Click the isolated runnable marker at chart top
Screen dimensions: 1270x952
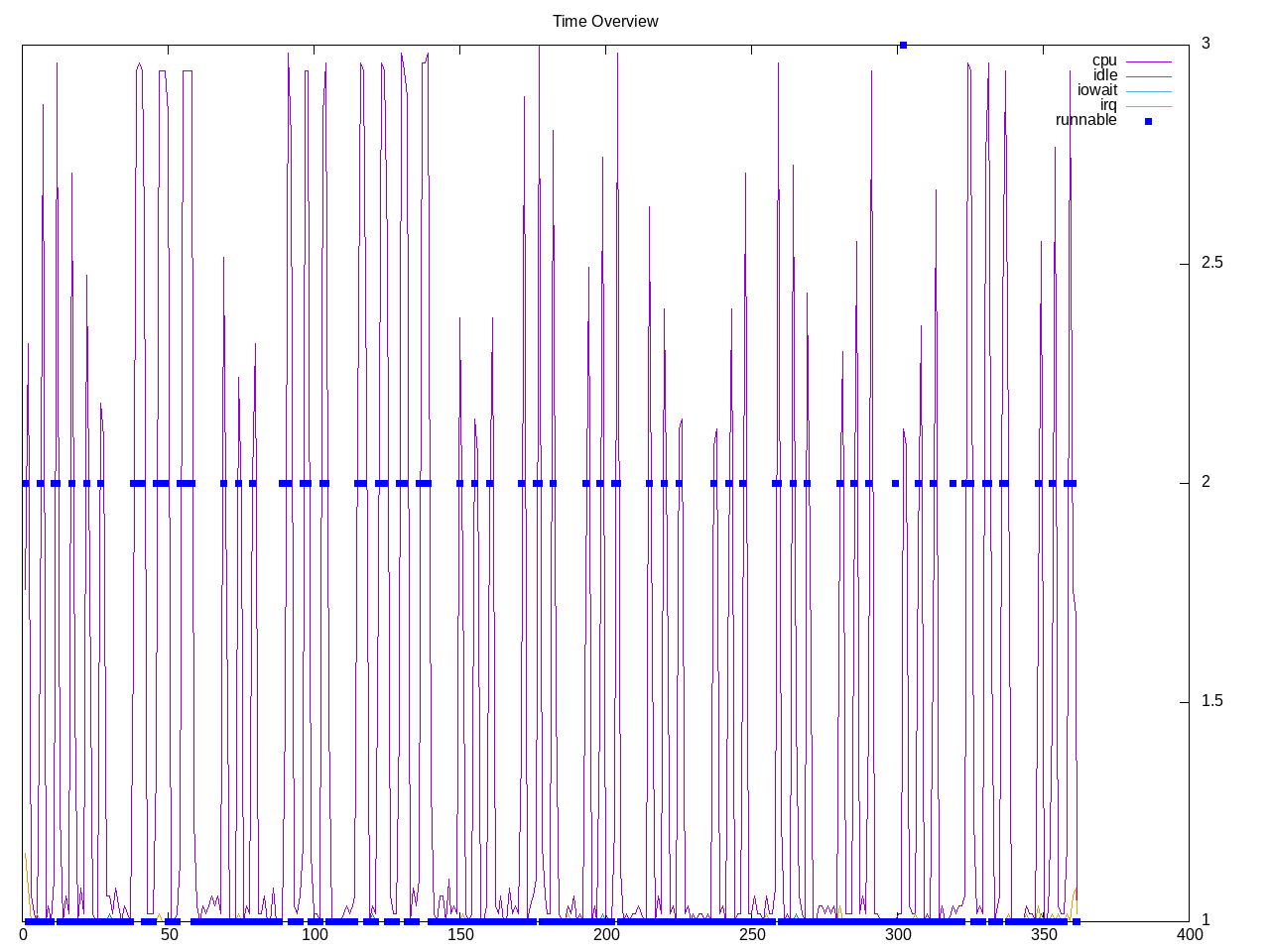coord(903,45)
